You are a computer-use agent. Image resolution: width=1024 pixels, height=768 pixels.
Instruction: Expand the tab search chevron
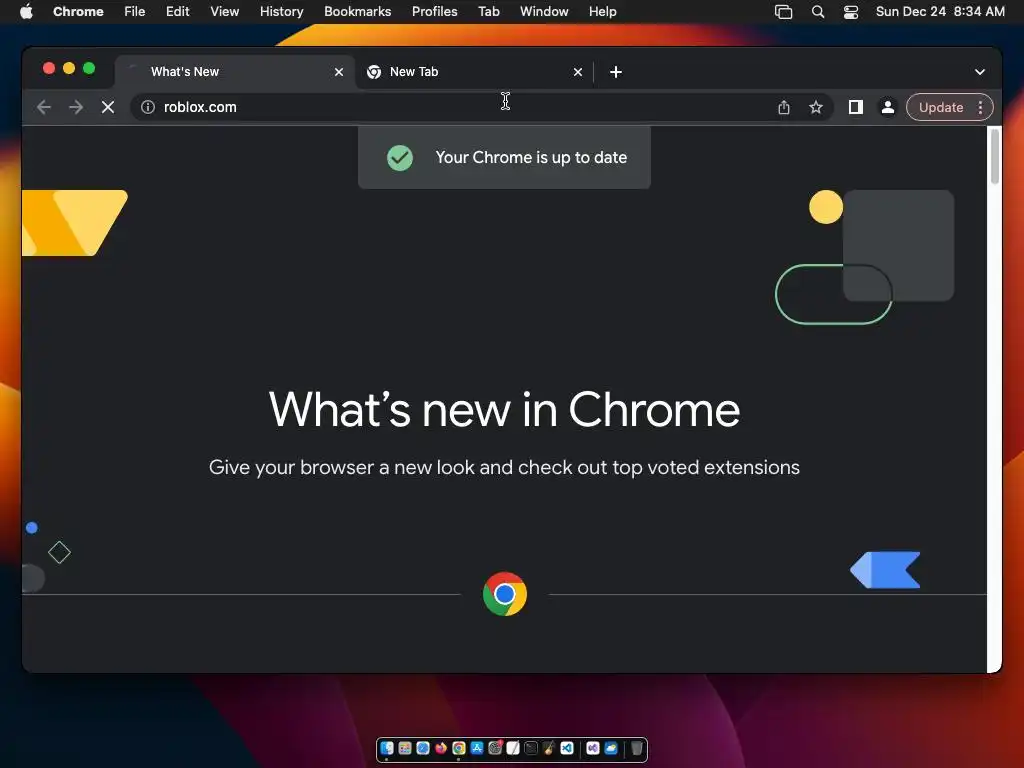coord(980,72)
